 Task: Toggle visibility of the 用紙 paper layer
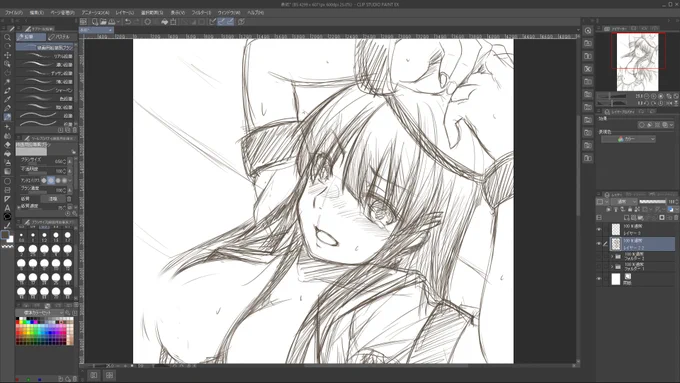coord(599,279)
